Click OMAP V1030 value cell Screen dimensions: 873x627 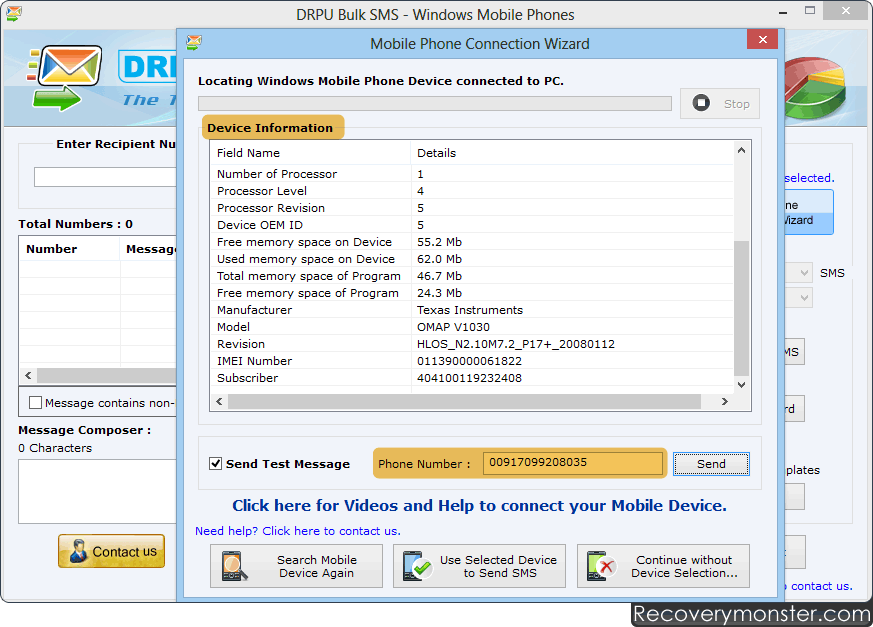click(453, 327)
